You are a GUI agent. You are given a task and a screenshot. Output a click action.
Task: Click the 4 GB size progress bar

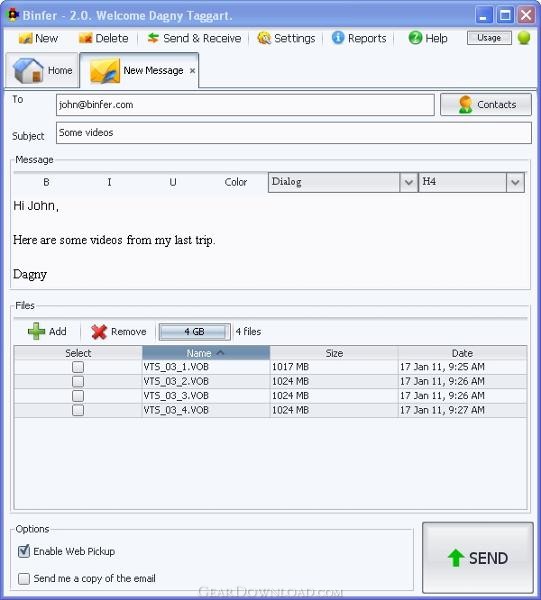pyautogui.click(x=195, y=331)
